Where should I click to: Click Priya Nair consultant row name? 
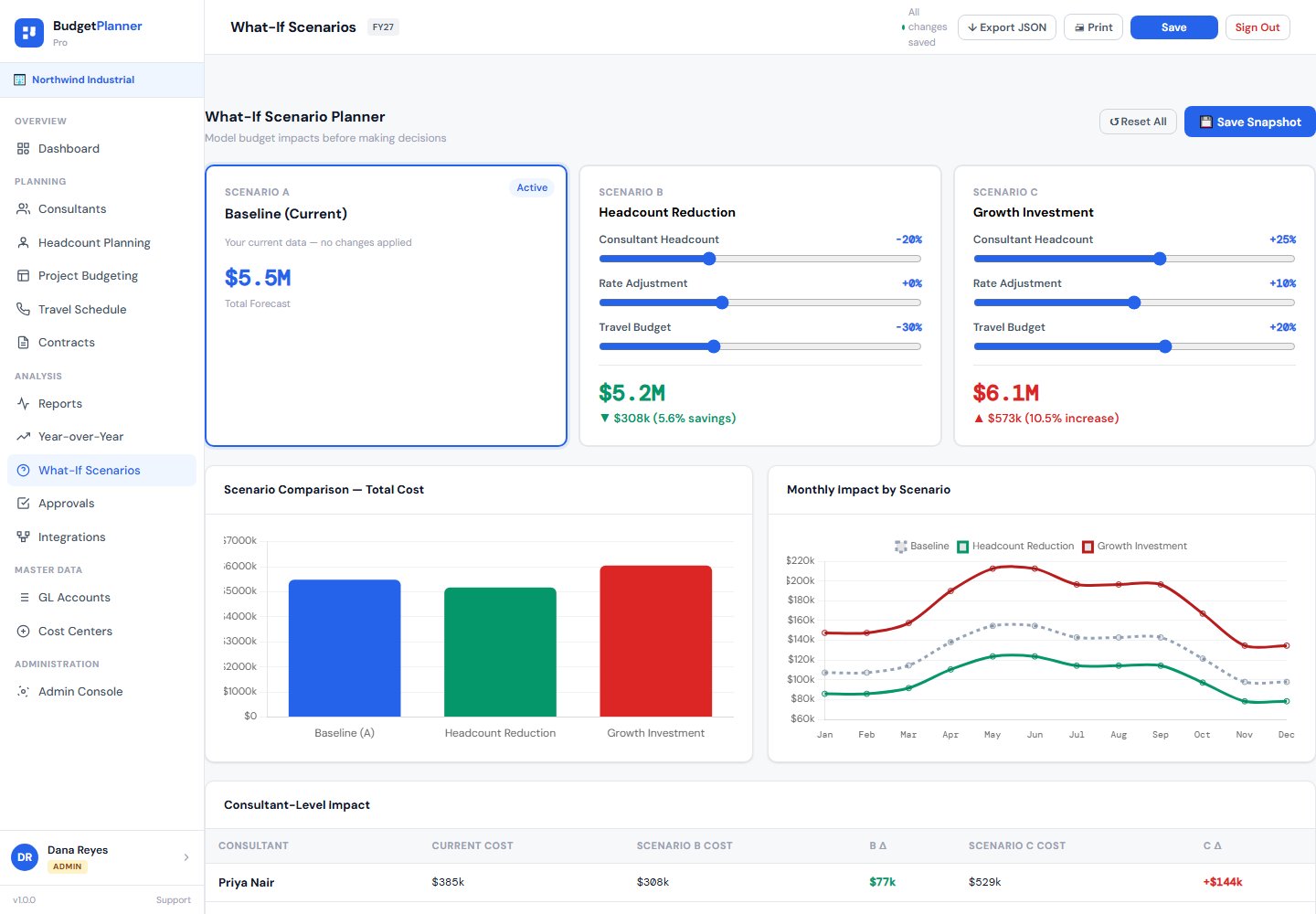tap(247, 882)
